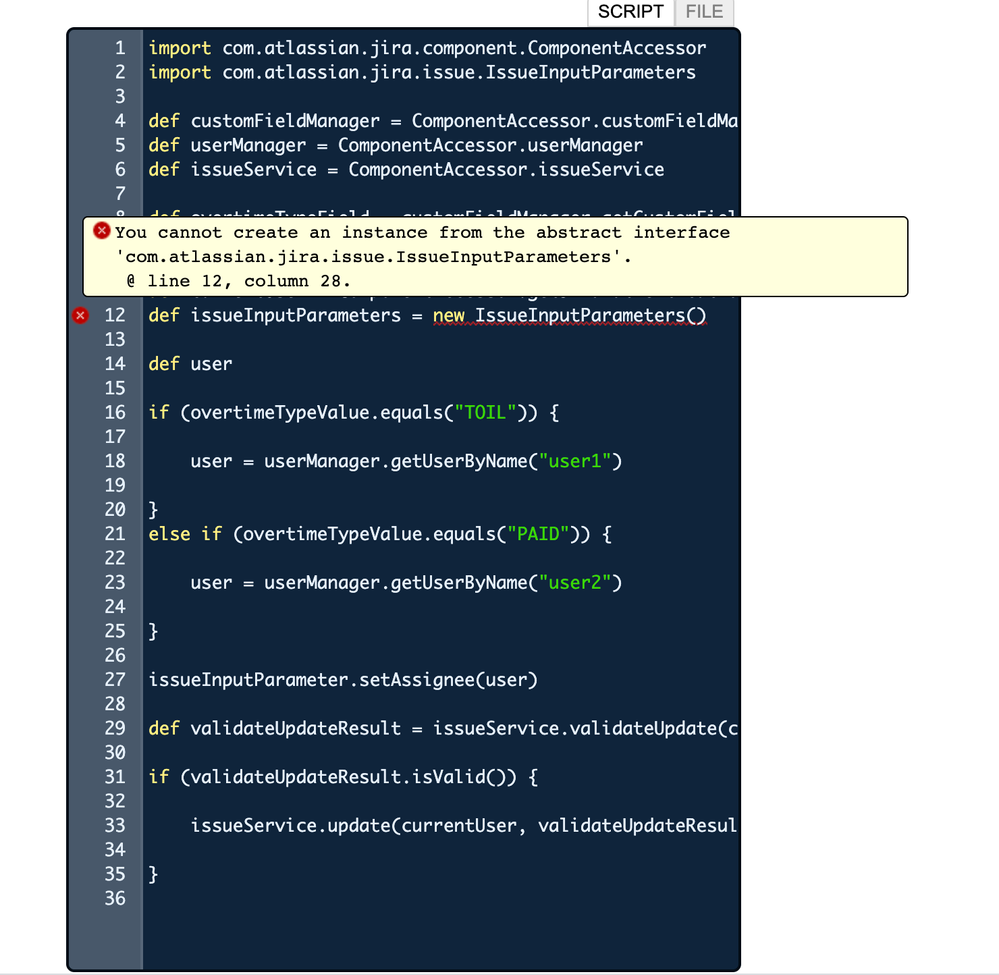The height and width of the screenshot is (975, 999).
Task: Click the error icon in the yellow tooltip
Action: tap(101, 231)
